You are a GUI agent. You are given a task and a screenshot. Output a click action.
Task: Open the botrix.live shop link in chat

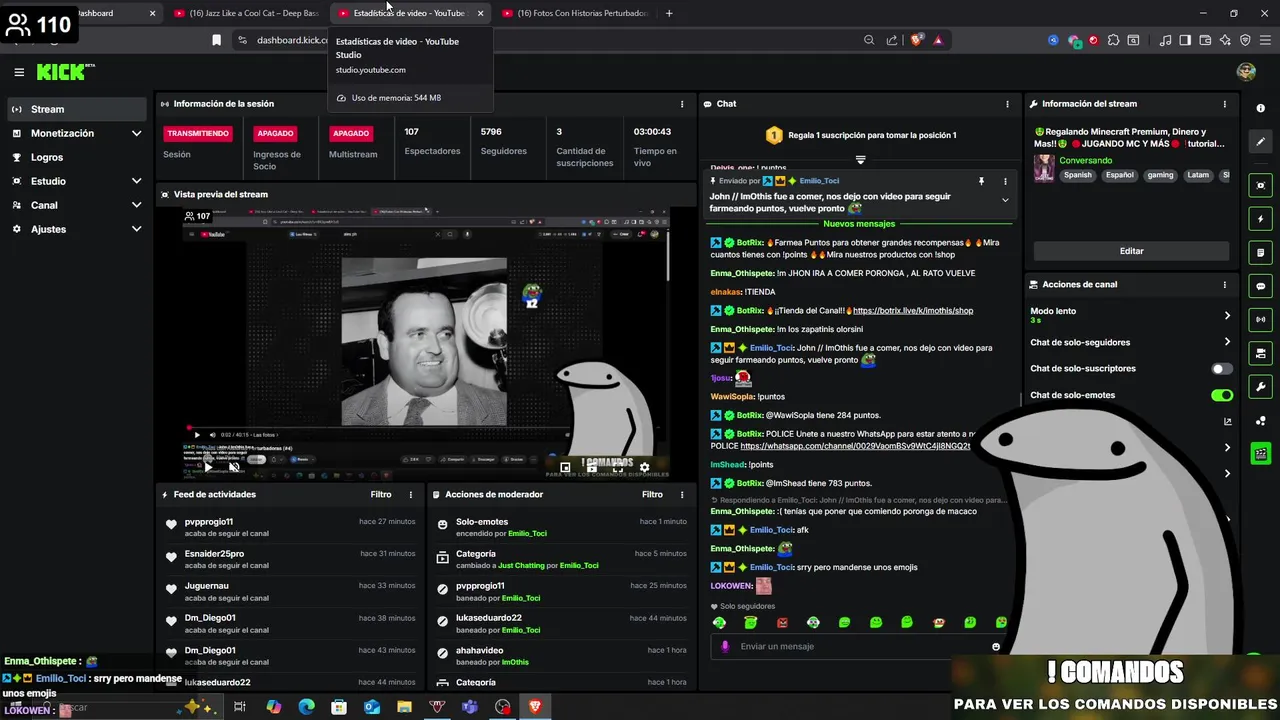point(913,311)
